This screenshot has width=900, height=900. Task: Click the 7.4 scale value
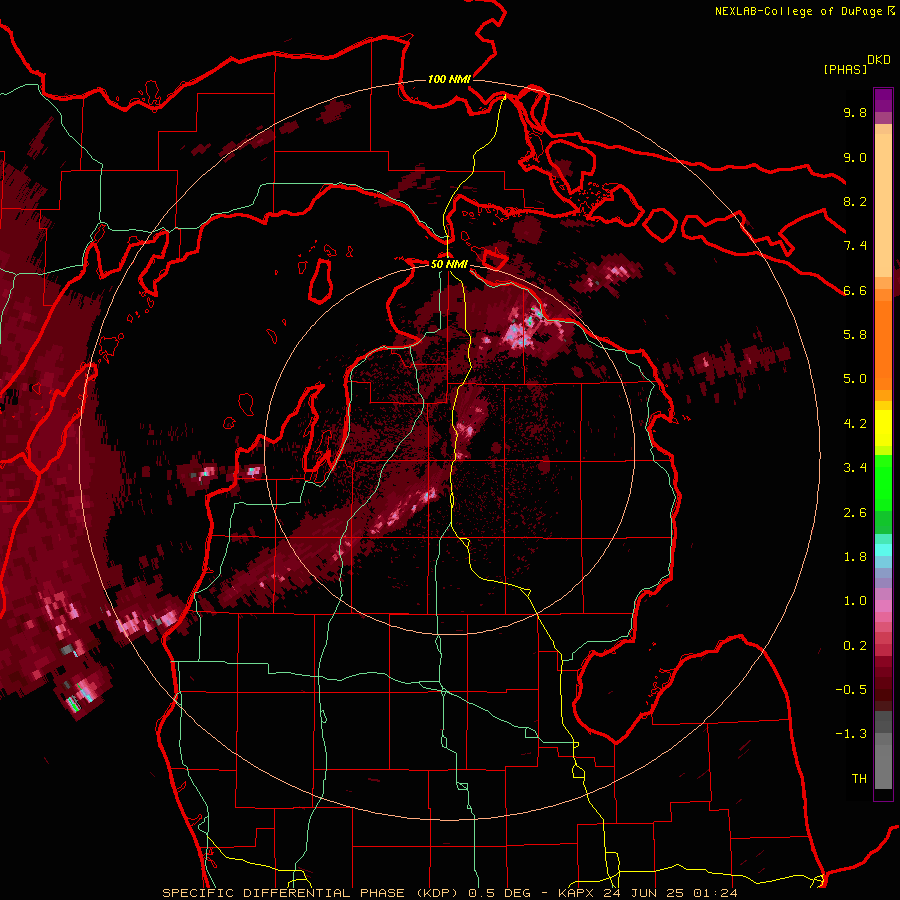point(855,246)
